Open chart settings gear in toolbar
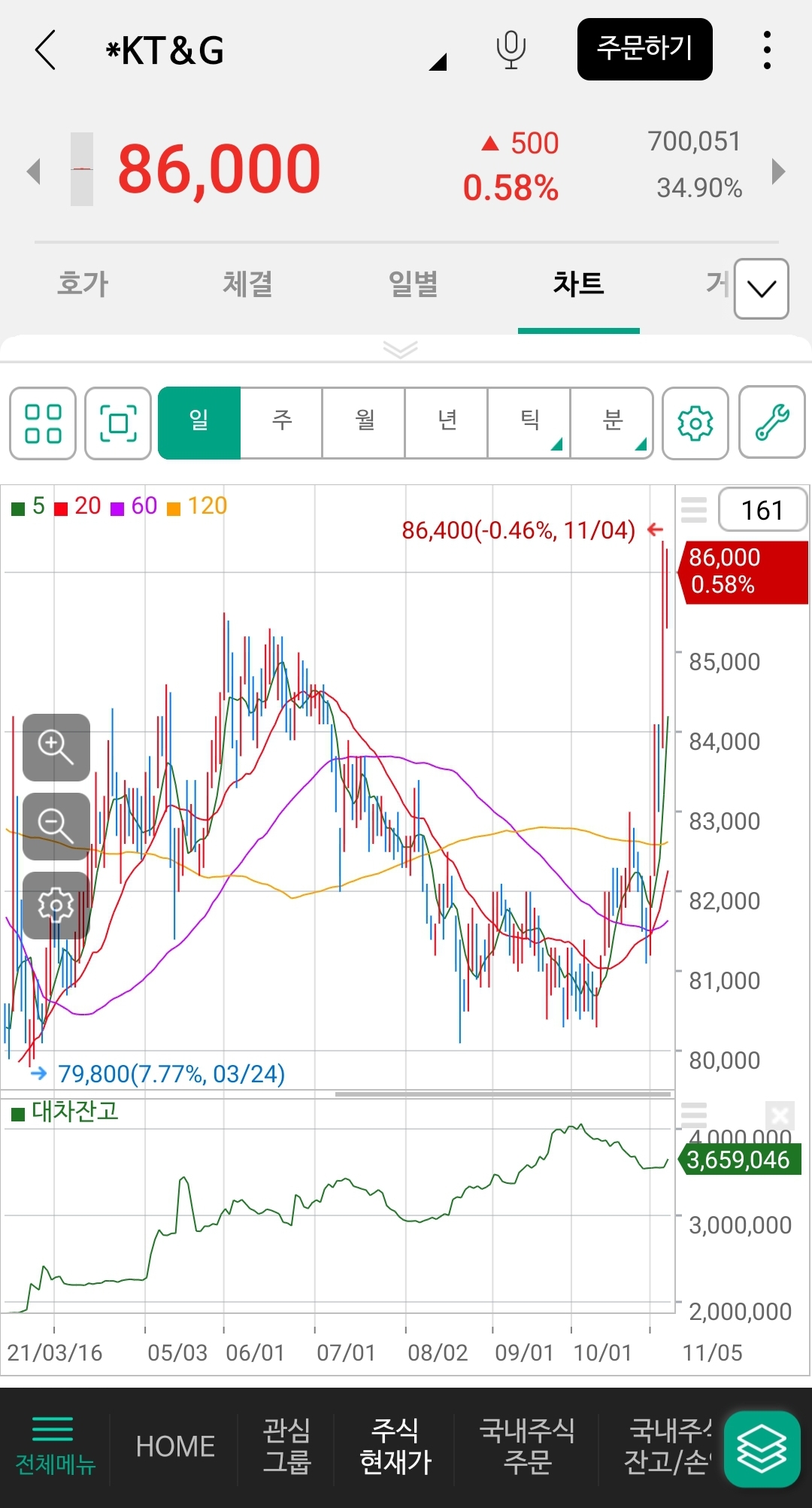 [695, 423]
